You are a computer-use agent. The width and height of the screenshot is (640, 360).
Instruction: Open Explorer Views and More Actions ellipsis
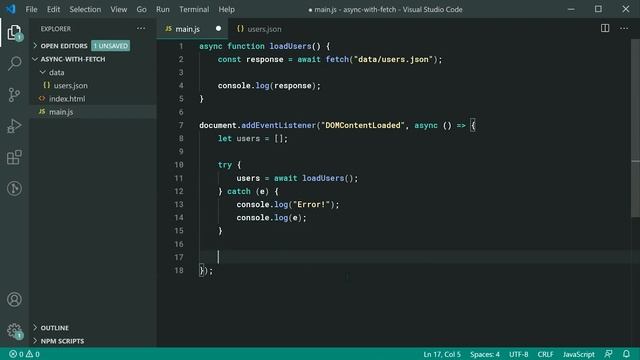click(x=141, y=29)
